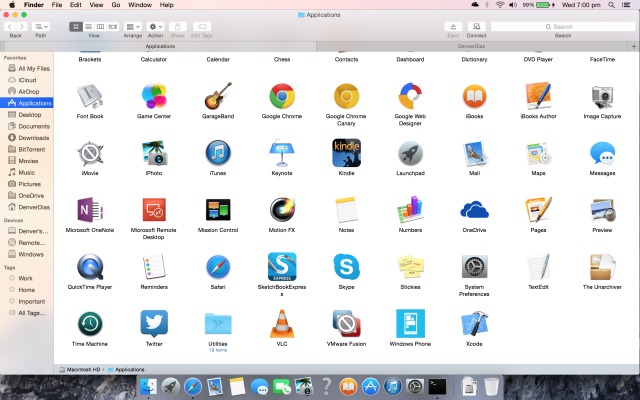The width and height of the screenshot is (640, 400).
Task: Select the System Preferences gear icon in the Applications grid
Action: (x=474, y=267)
